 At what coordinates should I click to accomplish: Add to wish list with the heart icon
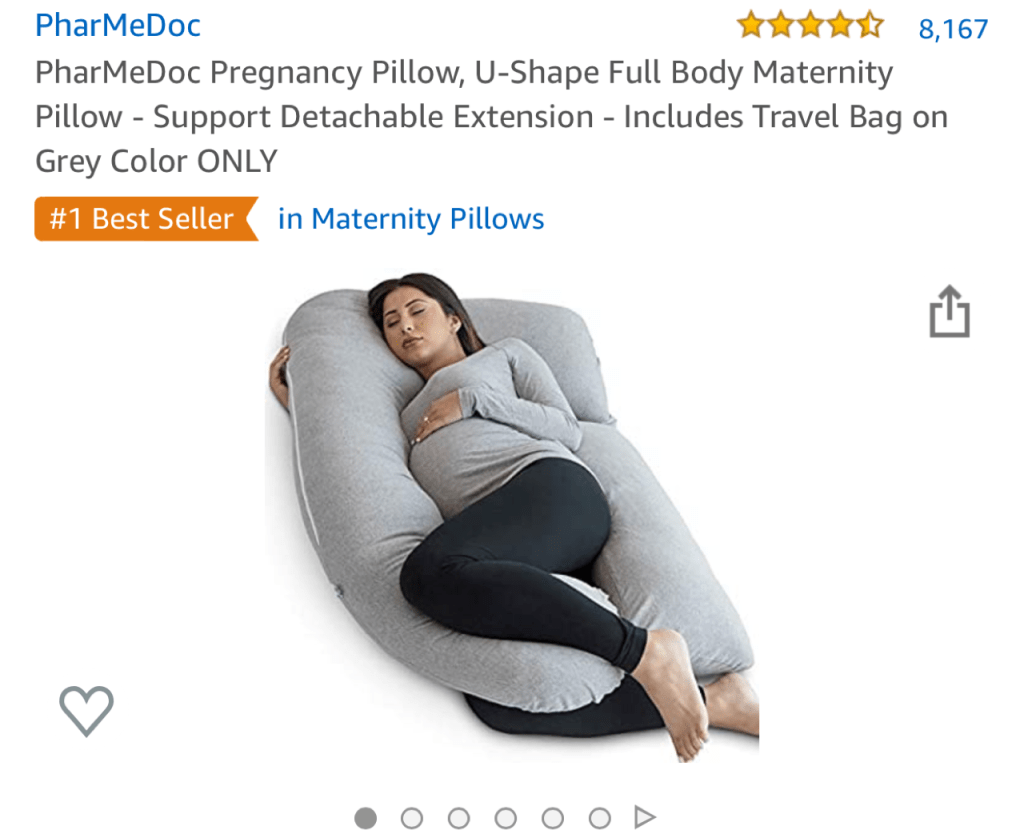(86, 711)
